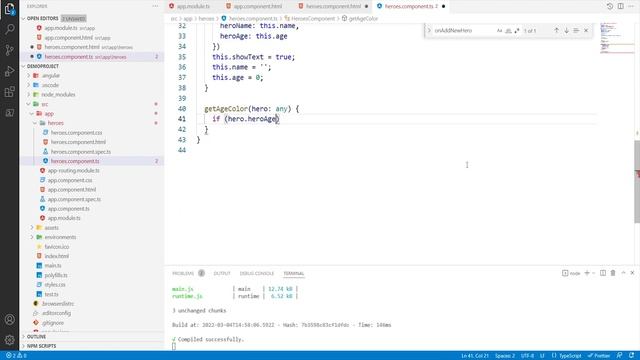640x360 pixels.
Task: Close the terminal panel
Action: tap(632, 273)
